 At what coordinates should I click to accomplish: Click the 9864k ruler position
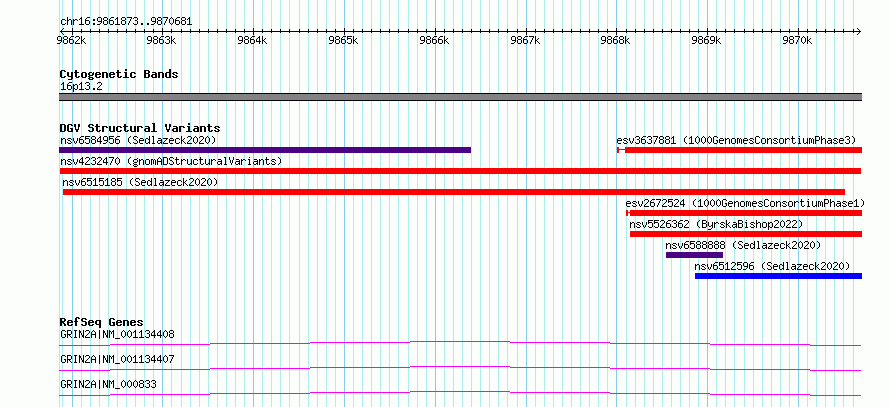click(x=253, y=40)
